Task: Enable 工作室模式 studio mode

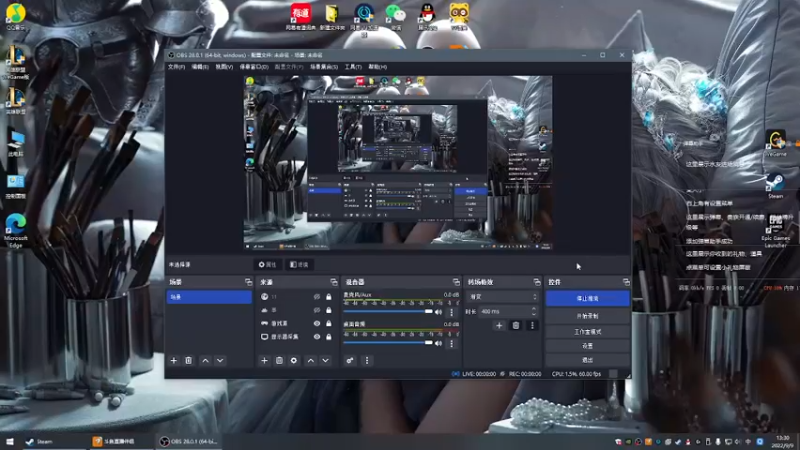Action: 587,332
